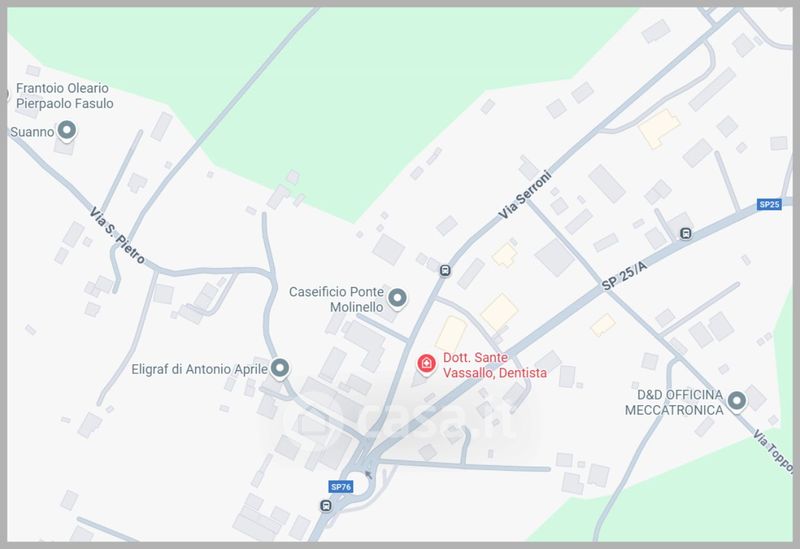
Task: Click the bus stop icon below SP76
Action: click(x=326, y=506)
